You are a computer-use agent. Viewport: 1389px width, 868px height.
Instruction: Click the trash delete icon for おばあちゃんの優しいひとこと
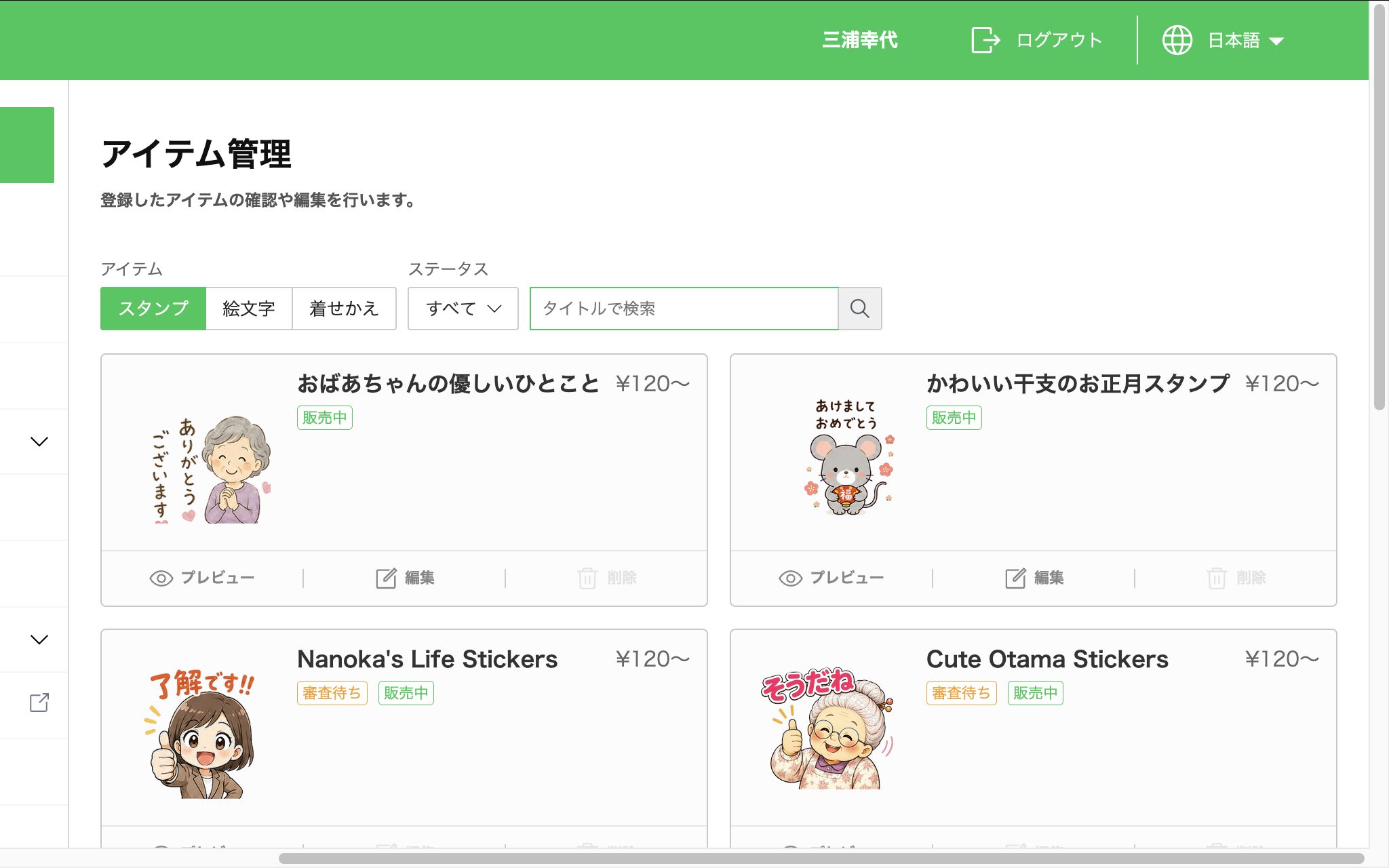point(587,578)
